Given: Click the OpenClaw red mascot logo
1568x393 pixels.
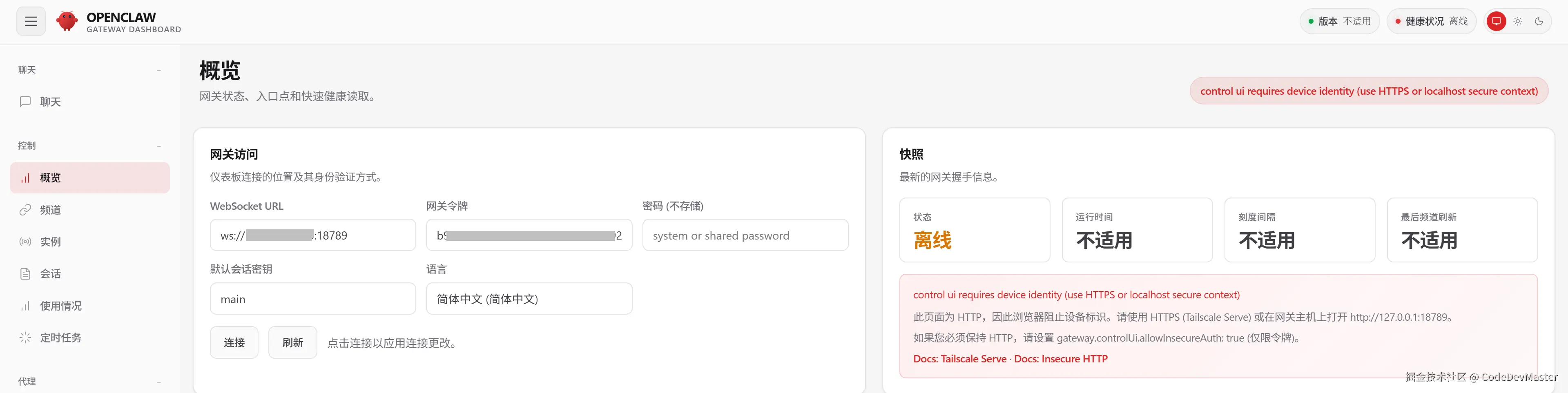Looking at the screenshot, I should [67, 21].
